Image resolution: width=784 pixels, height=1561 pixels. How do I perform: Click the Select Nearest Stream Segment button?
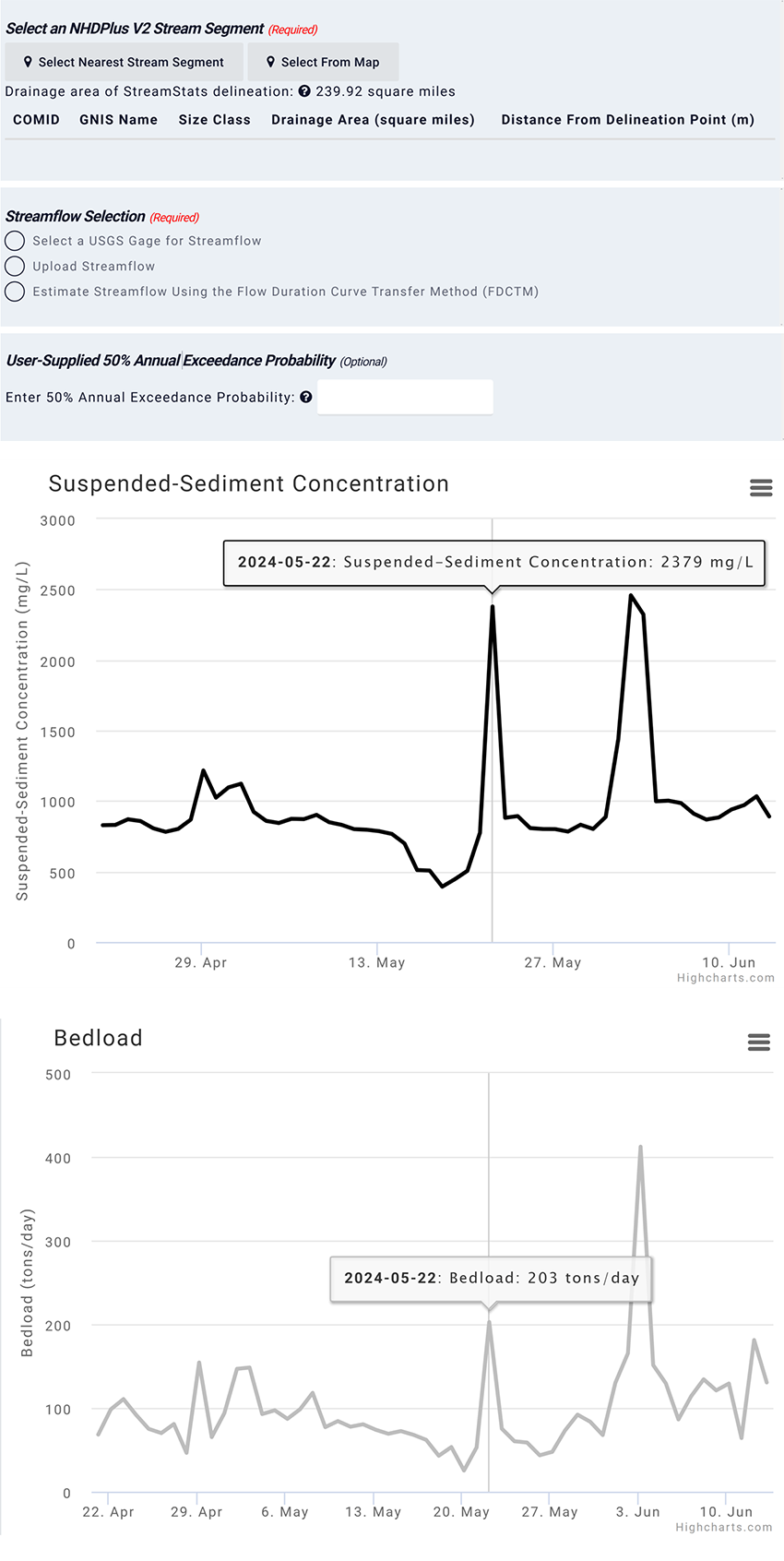(124, 62)
